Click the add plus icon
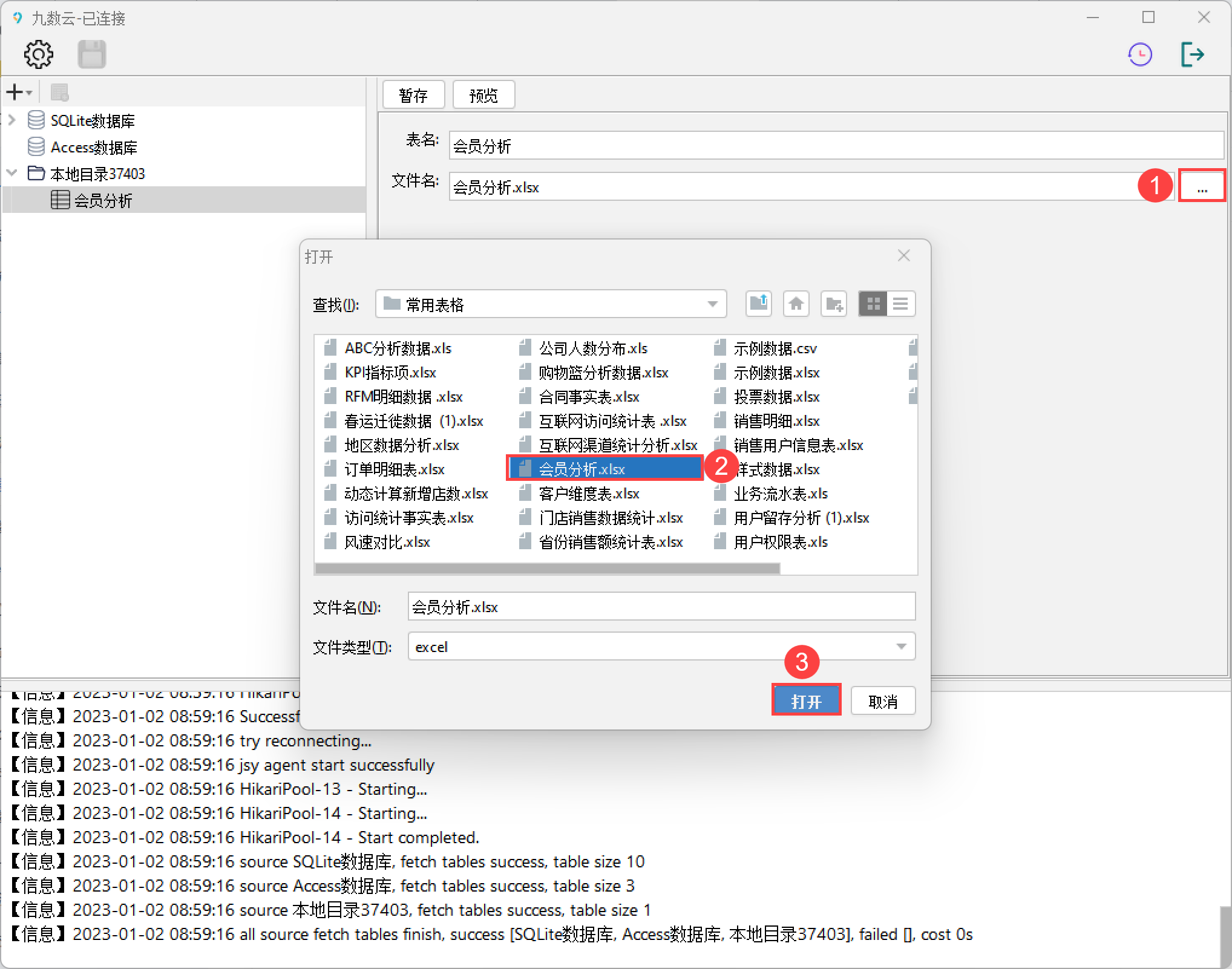Viewport: 1232px width, 969px height. click(x=15, y=93)
